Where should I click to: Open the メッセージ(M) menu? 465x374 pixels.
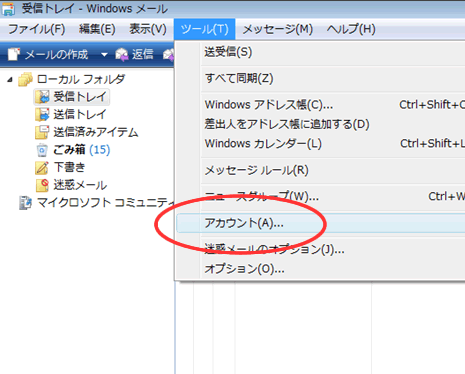tap(277, 29)
